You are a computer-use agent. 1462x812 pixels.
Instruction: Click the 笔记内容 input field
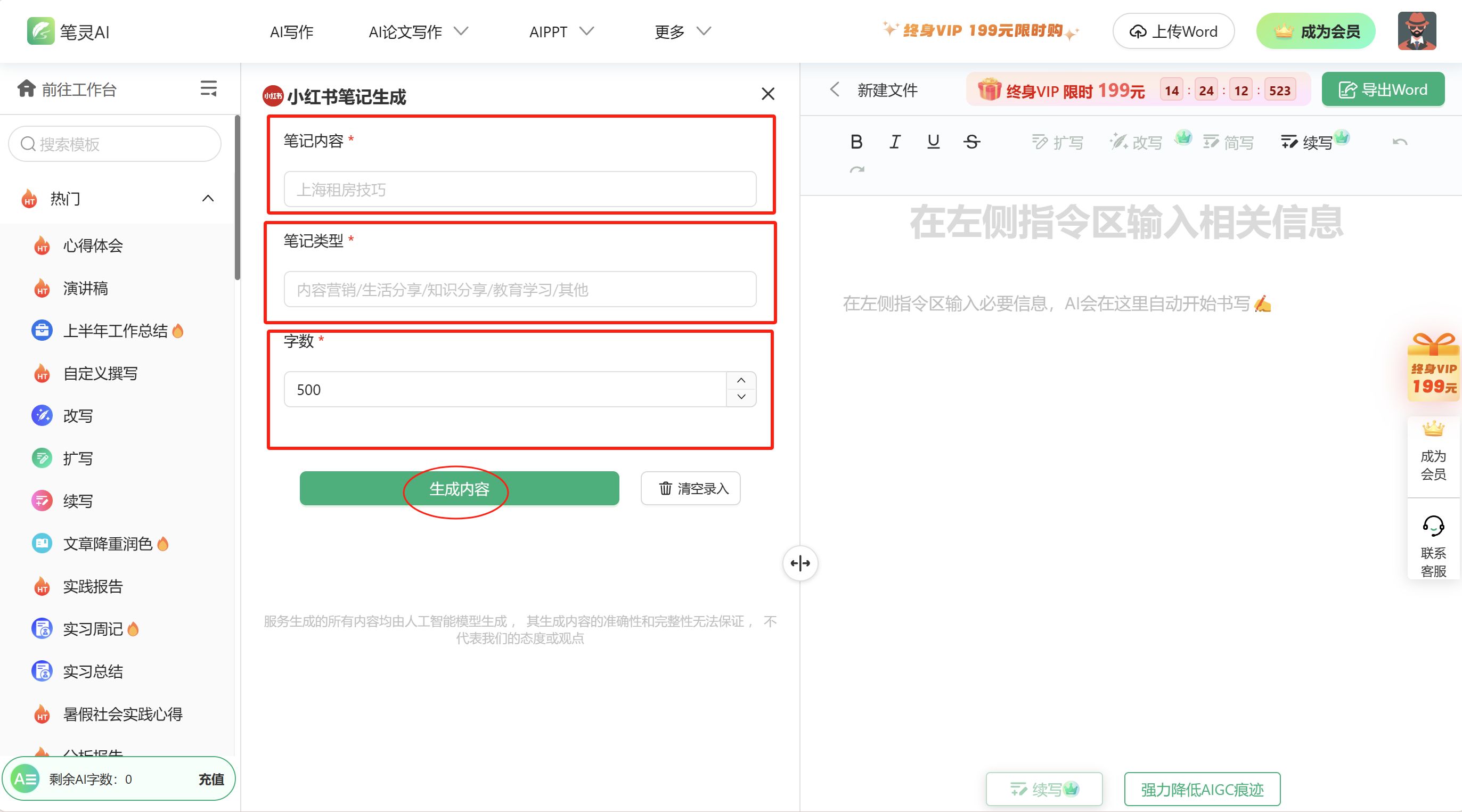click(519, 190)
